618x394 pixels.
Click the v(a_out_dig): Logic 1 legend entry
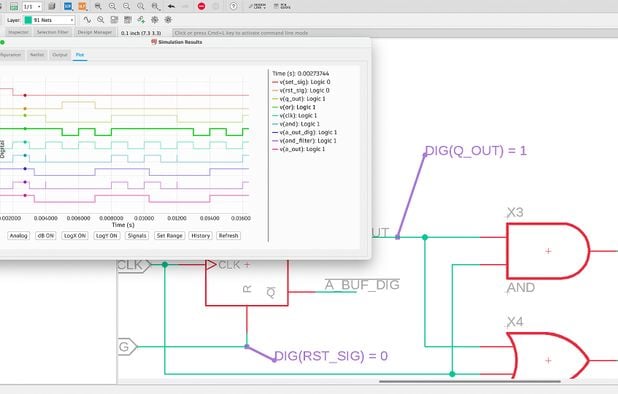(x=305, y=132)
